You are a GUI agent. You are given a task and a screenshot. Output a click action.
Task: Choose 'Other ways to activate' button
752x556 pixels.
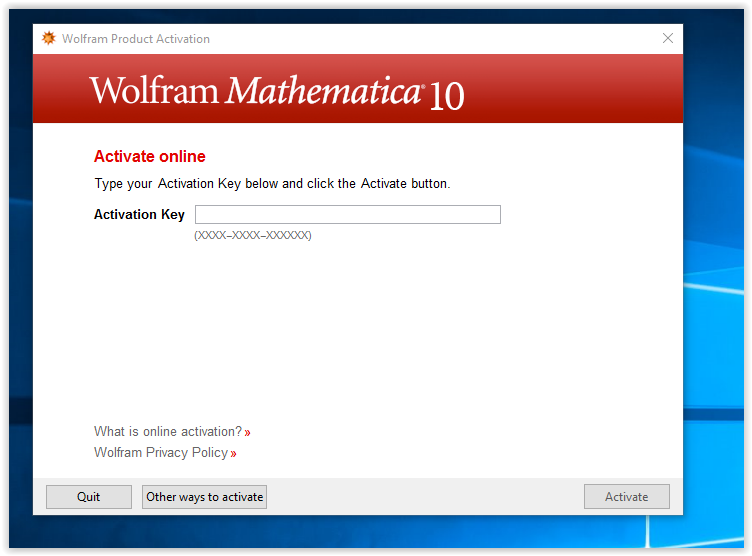205,497
